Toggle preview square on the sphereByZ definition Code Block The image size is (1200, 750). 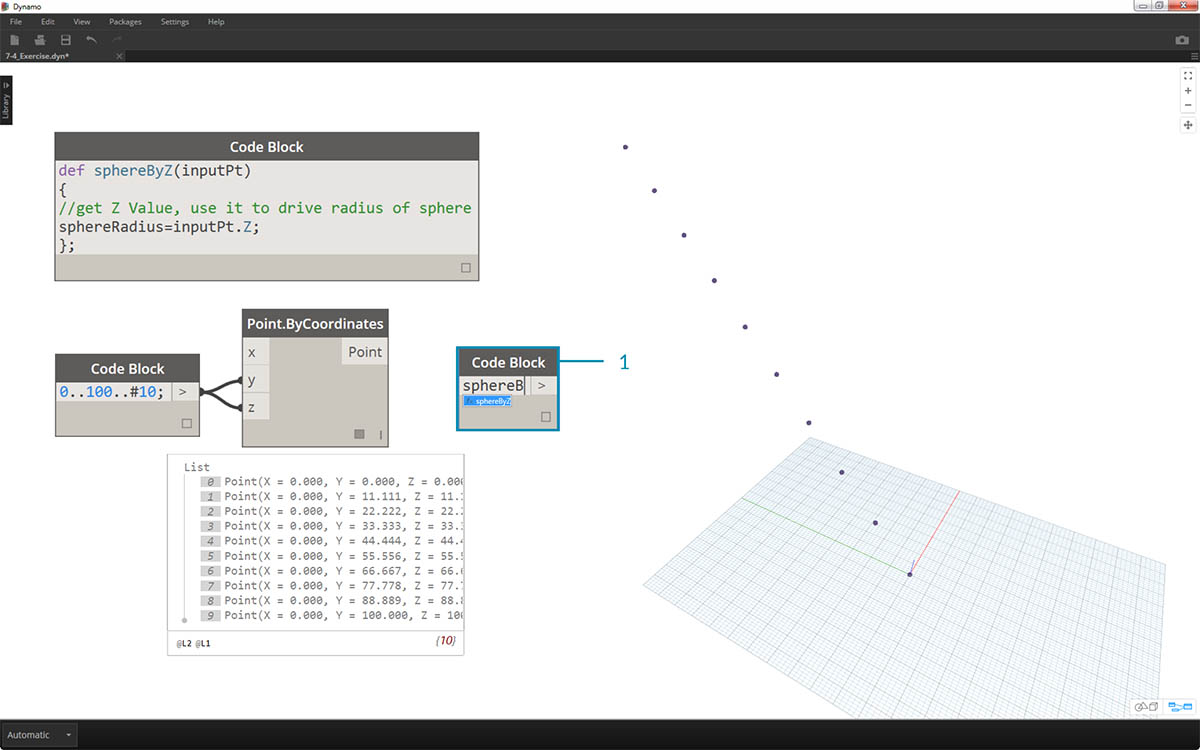coord(466,268)
